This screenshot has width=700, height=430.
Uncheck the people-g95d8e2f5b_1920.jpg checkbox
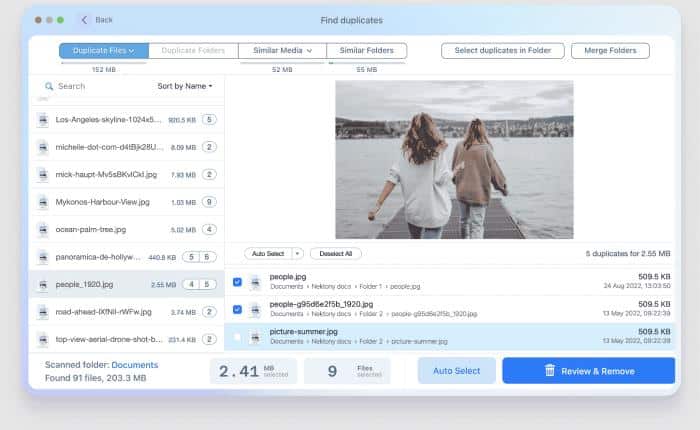tap(238, 309)
